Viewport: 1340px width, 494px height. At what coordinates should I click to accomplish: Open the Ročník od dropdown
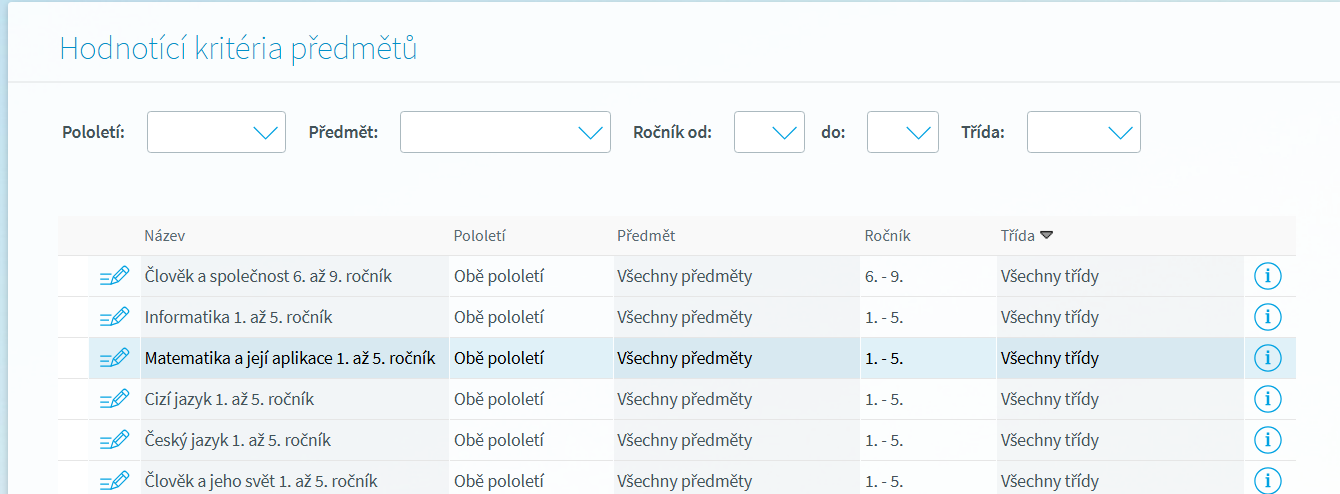769,132
